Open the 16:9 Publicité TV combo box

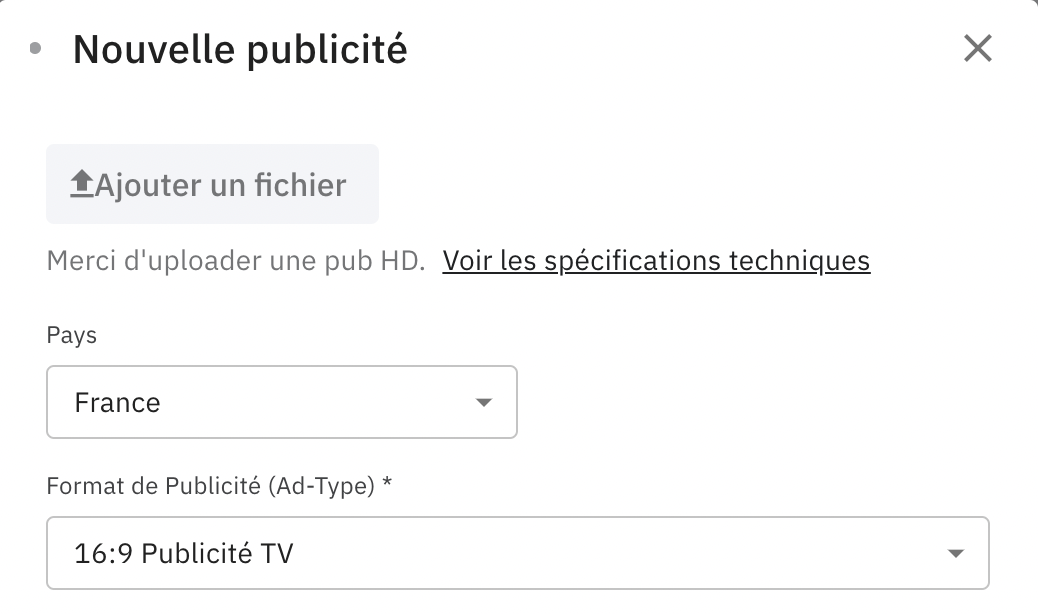pos(517,552)
